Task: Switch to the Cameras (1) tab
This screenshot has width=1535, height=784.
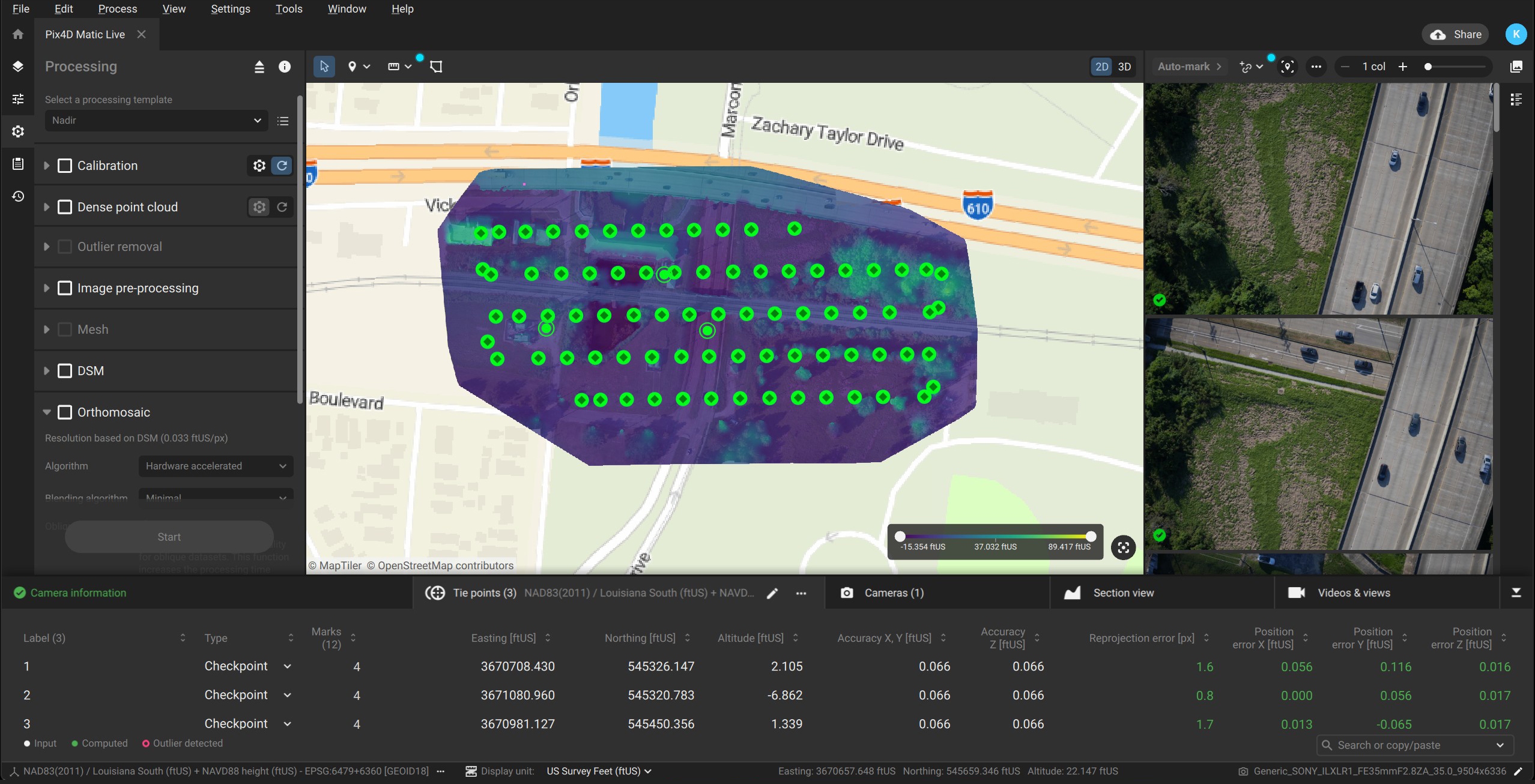Action: coord(894,593)
